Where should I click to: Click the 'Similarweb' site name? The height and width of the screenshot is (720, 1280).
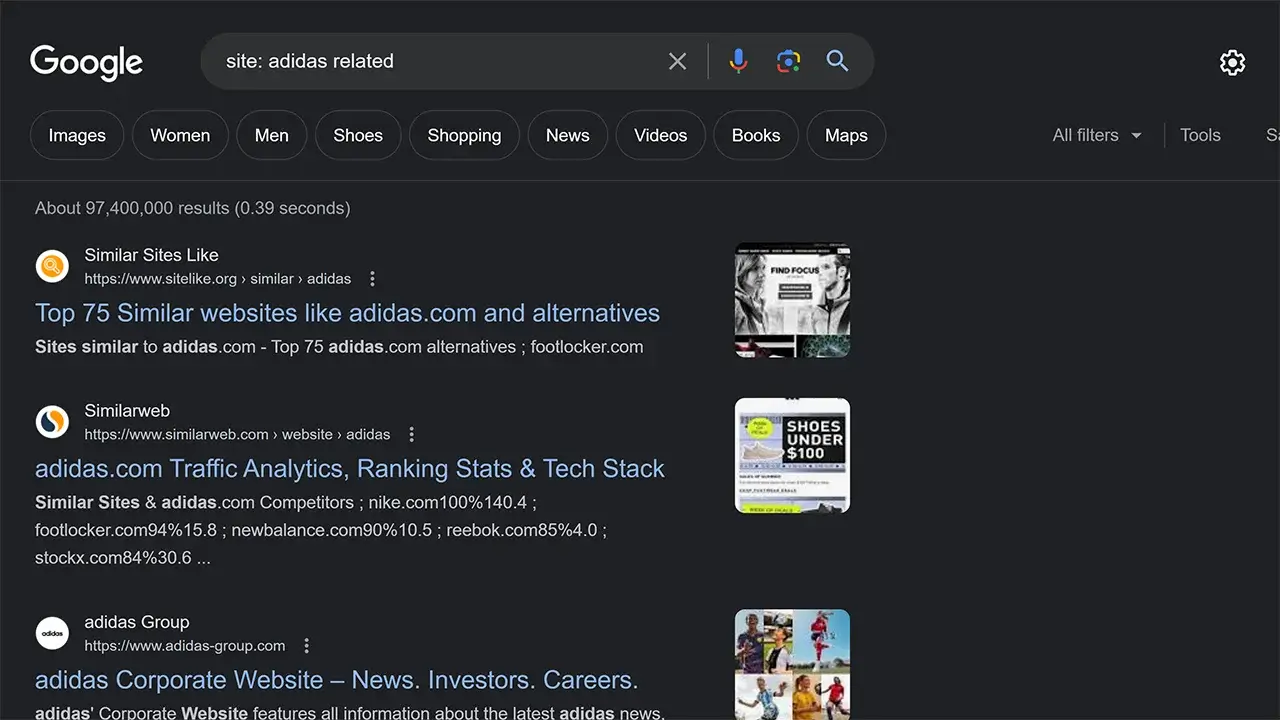pos(127,411)
